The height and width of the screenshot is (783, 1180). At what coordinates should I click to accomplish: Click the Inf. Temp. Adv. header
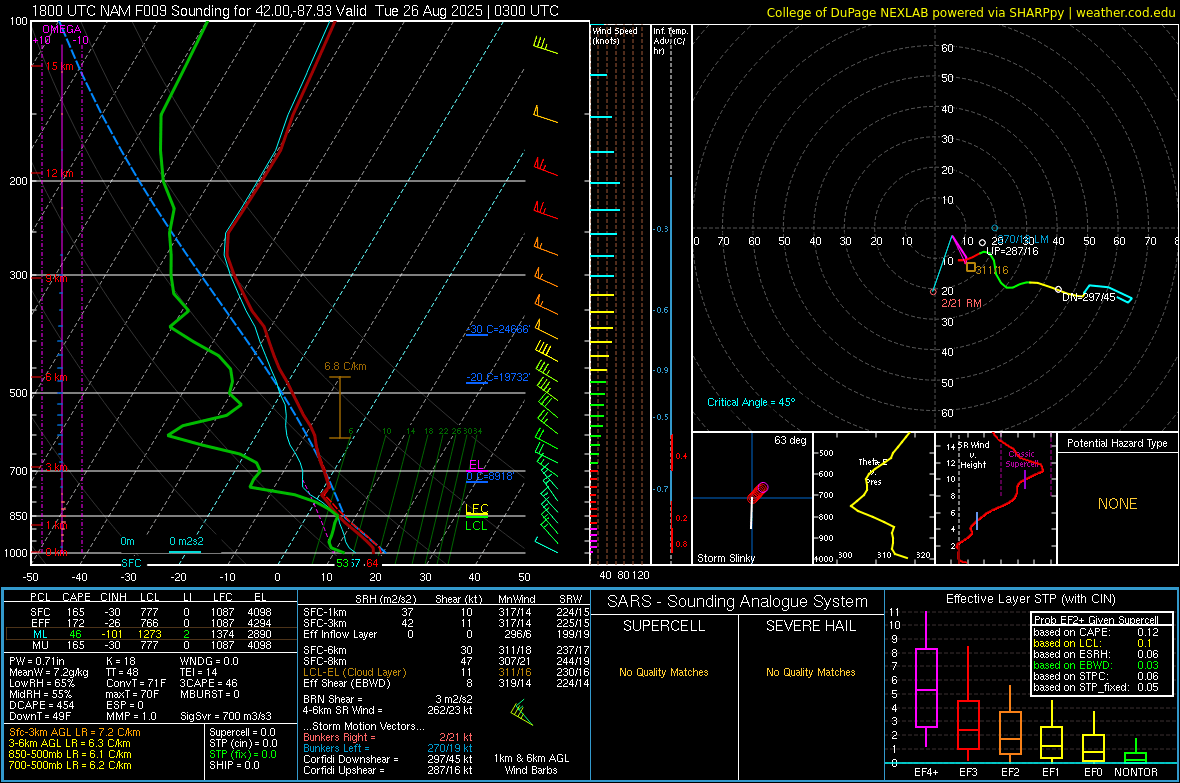pyautogui.click(x=670, y=41)
